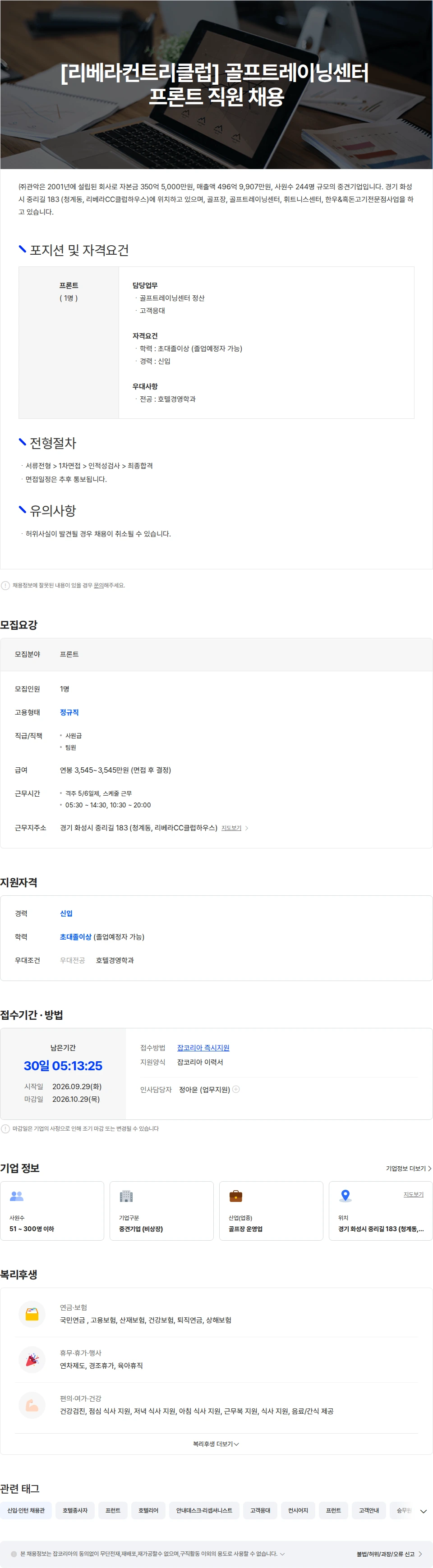Click the 잡코리아 이력서 application form text
Image resolution: width=433 pixels, height=1568 pixels.
[200, 1062]
